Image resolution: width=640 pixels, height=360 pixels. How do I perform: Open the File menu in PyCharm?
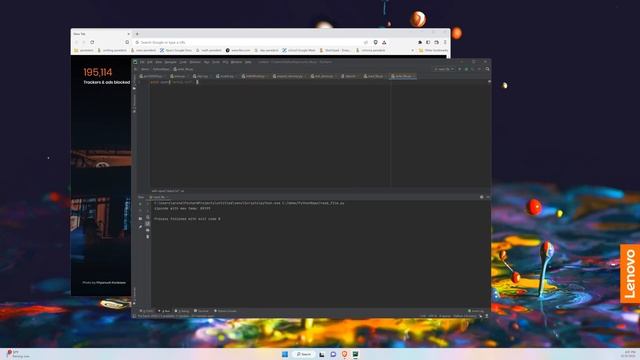142,62
